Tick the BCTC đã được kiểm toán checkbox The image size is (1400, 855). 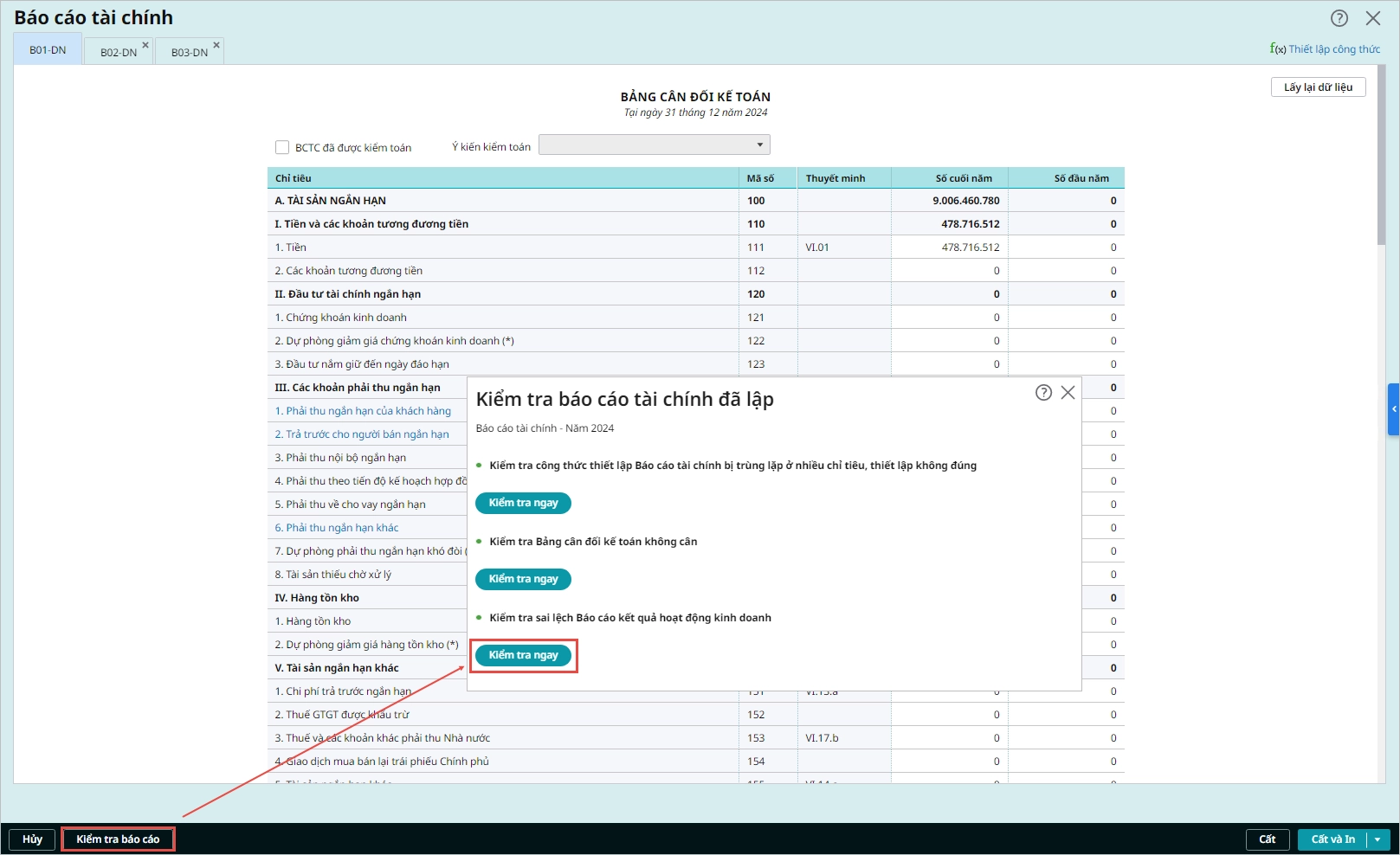click(x=282, y=147)
